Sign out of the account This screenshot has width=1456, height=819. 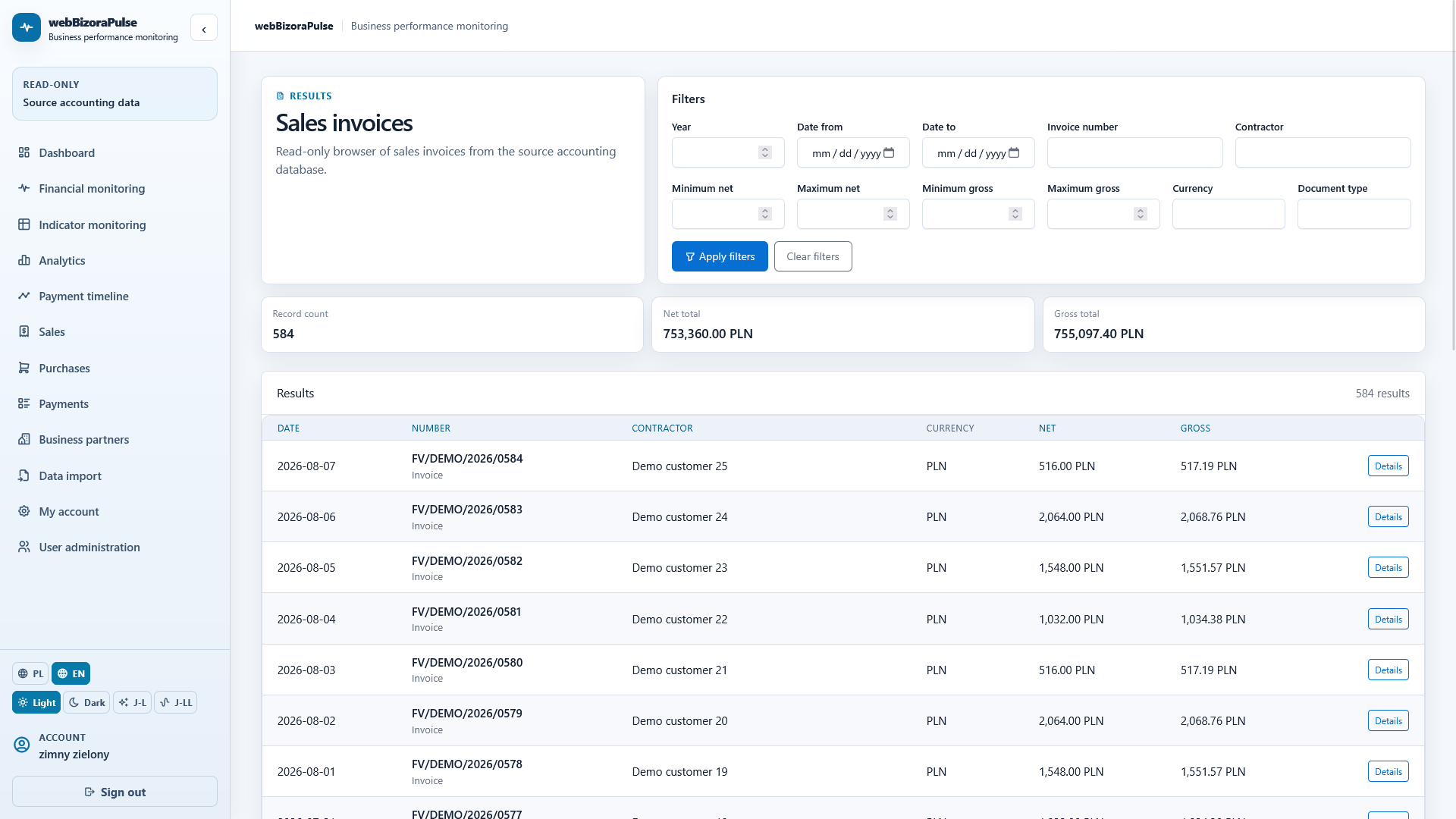click(x=115, y=792)
